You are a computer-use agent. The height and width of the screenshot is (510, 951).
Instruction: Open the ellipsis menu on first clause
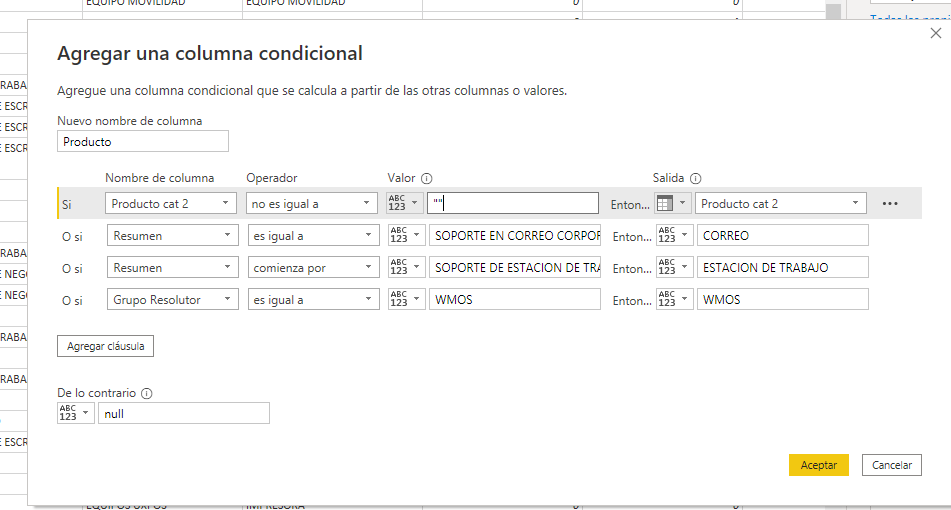[x=890, y=204]
